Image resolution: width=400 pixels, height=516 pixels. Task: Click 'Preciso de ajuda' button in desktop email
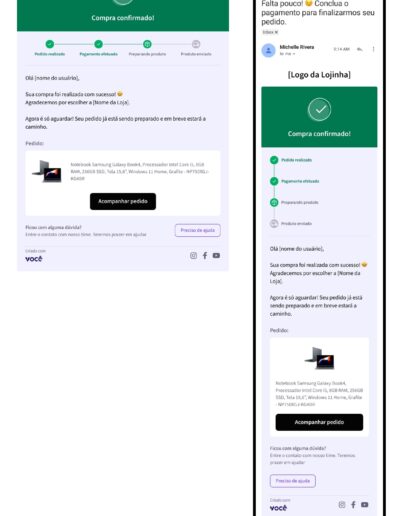click(x=198, y=230)
